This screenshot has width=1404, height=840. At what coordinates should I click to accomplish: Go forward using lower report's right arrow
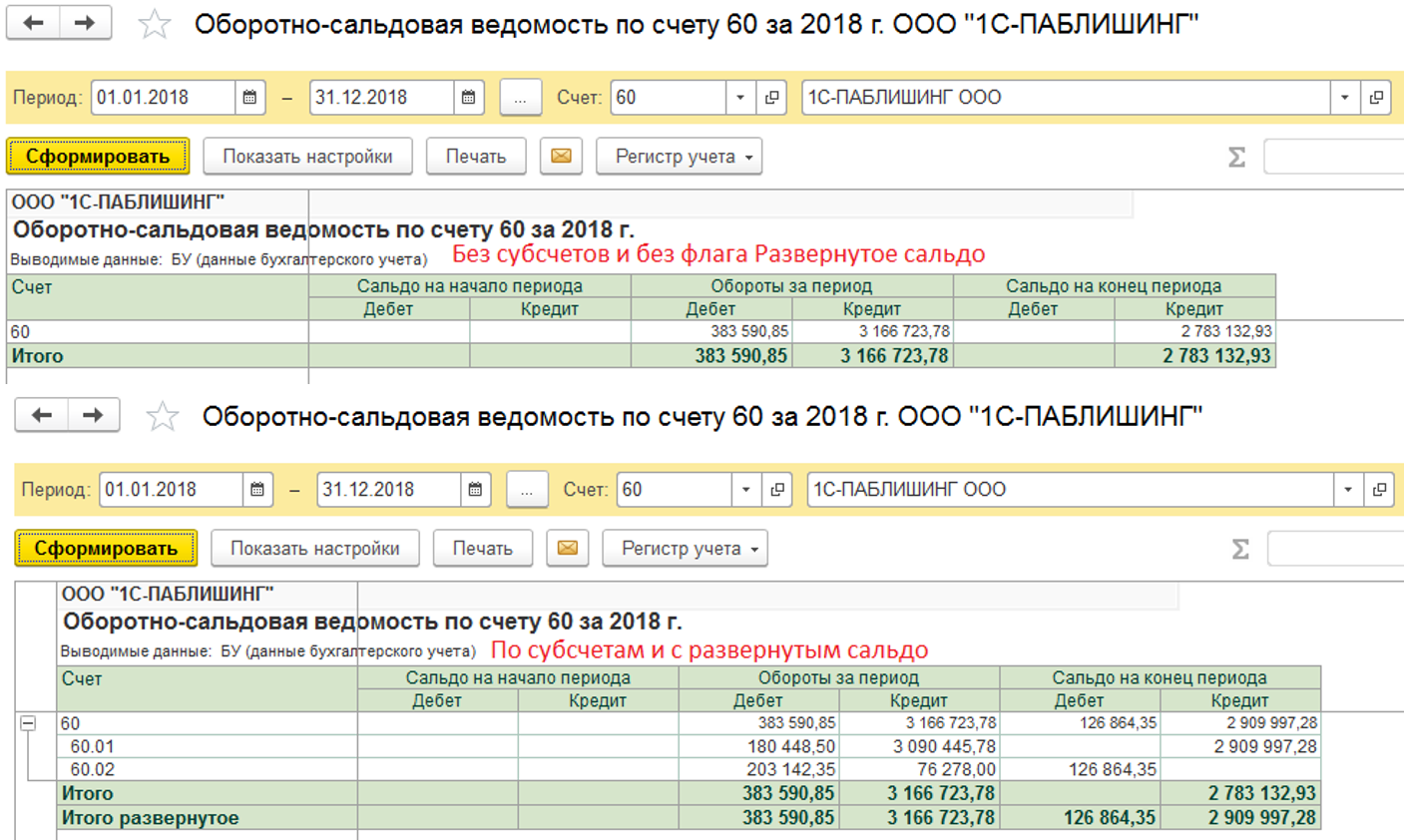tap(94, 415)
